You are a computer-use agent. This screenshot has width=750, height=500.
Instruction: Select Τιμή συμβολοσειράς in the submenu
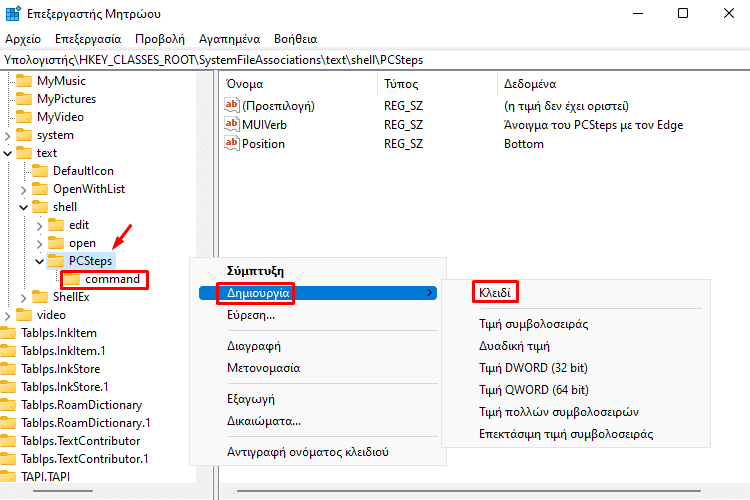pos(576,324)
